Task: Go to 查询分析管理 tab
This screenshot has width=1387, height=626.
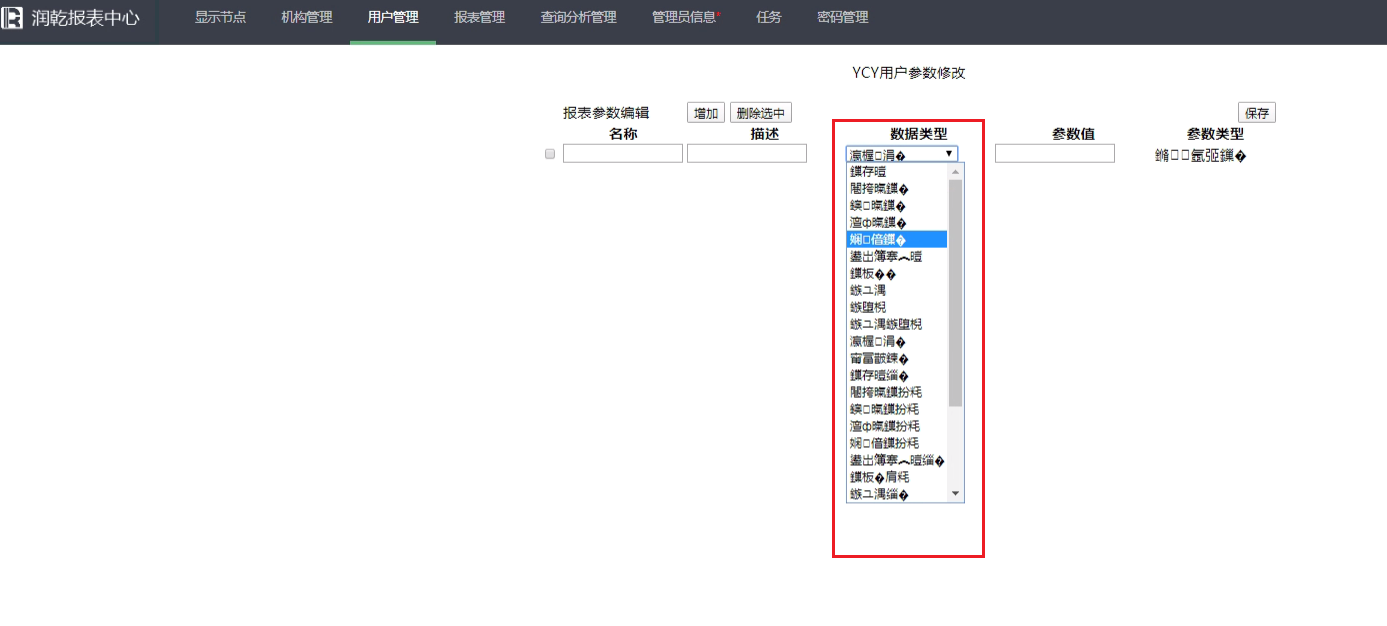Action: [578, 18]
